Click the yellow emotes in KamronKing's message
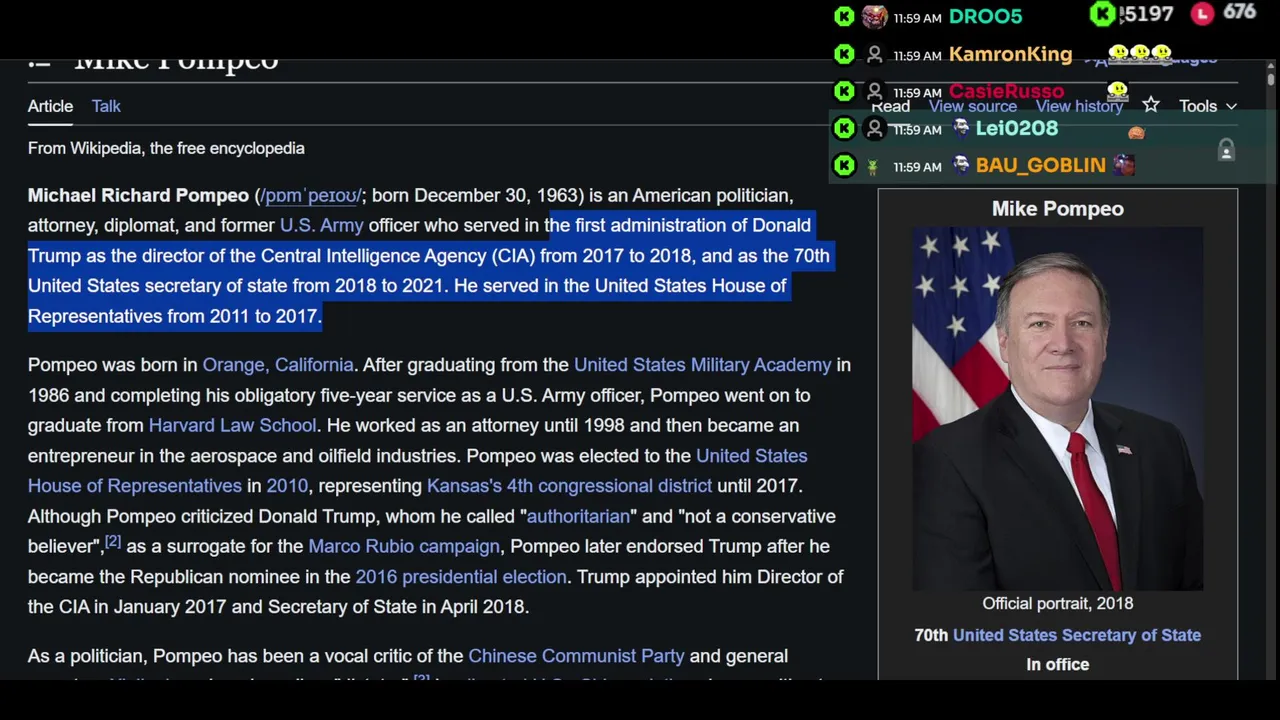 point(1140,52)
